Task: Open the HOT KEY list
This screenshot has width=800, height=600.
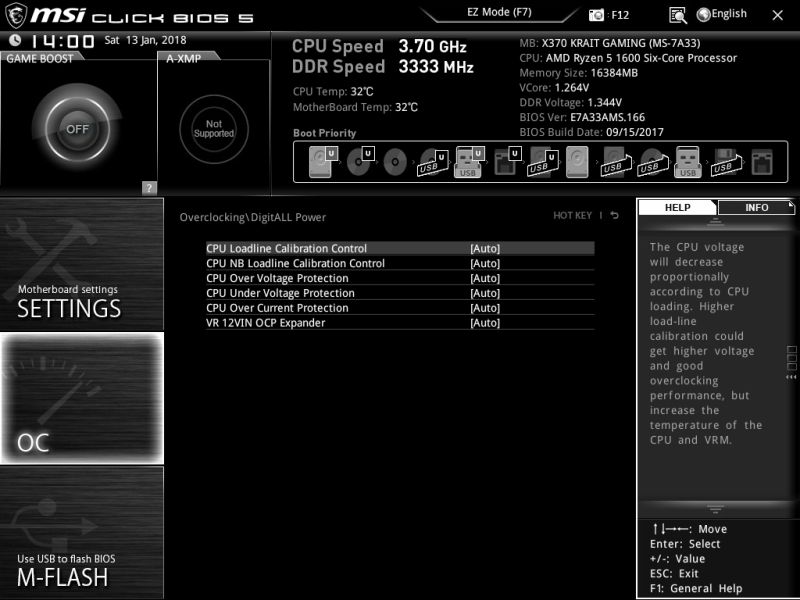Action: click(x=572, y=215)
